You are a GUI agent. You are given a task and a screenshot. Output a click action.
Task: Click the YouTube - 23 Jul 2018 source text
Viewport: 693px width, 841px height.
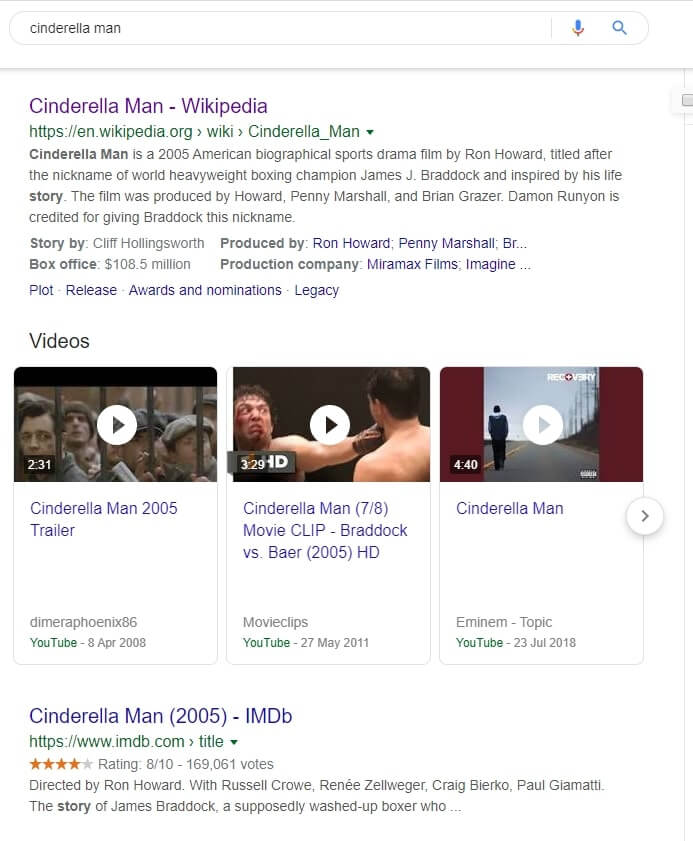[x=516, y=643]
